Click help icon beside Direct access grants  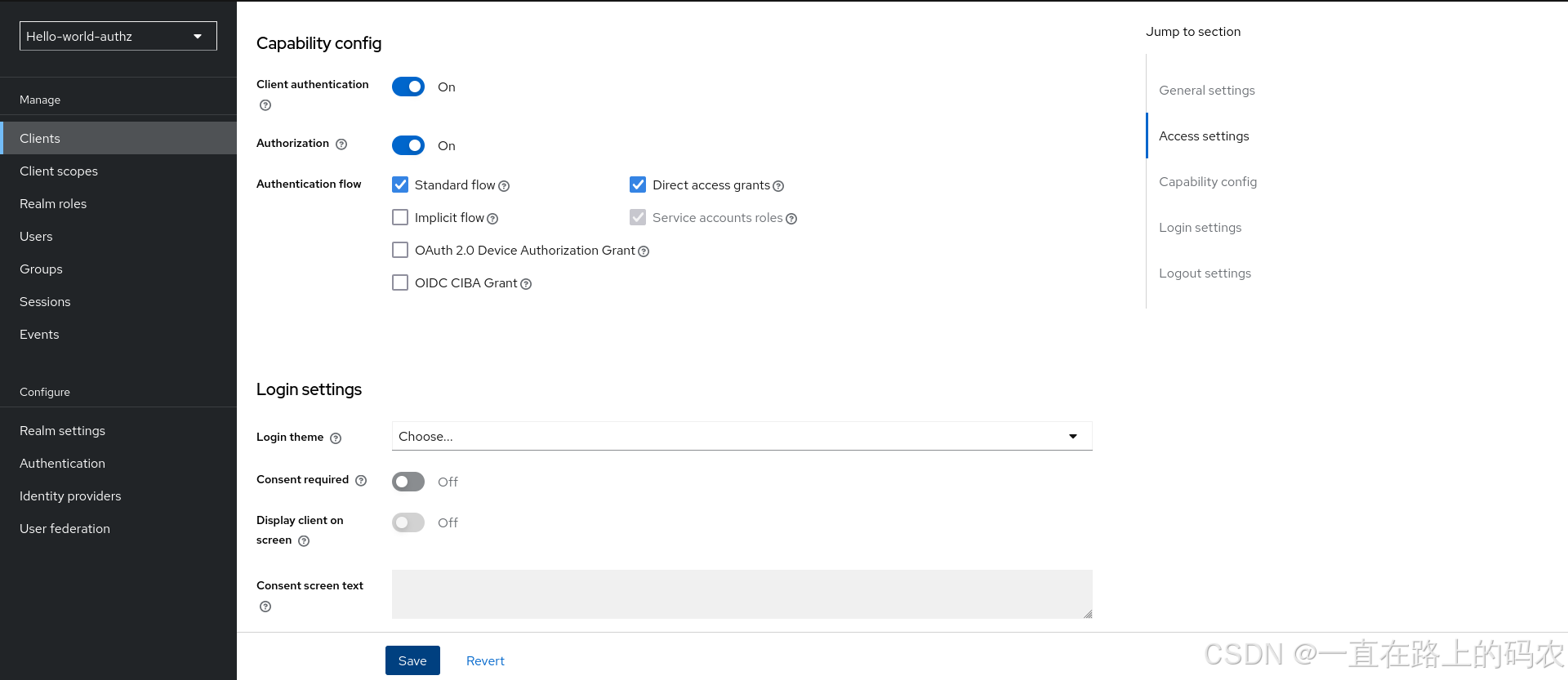pyautogui.click(x=778, y=186)
